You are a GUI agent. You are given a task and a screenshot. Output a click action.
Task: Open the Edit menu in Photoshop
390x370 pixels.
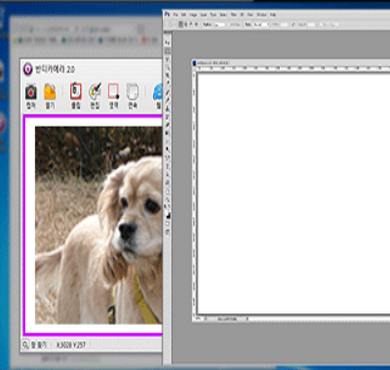[x=183, y=15]
